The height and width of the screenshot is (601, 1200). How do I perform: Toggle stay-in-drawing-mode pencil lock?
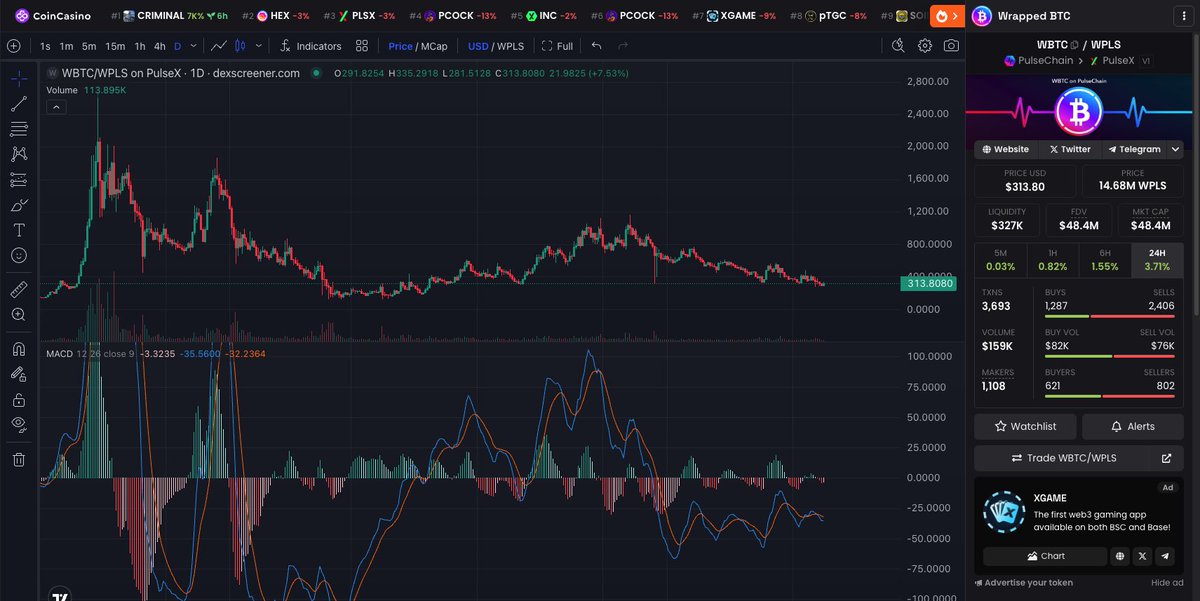coord(18,374)
